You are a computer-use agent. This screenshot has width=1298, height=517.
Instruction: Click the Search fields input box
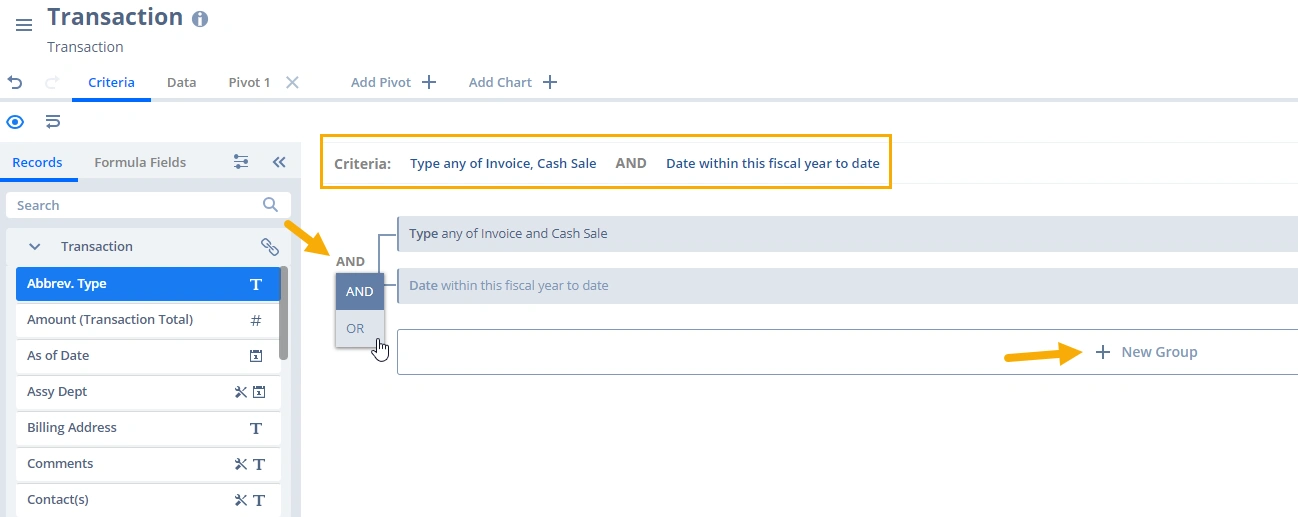click(135, 205)
